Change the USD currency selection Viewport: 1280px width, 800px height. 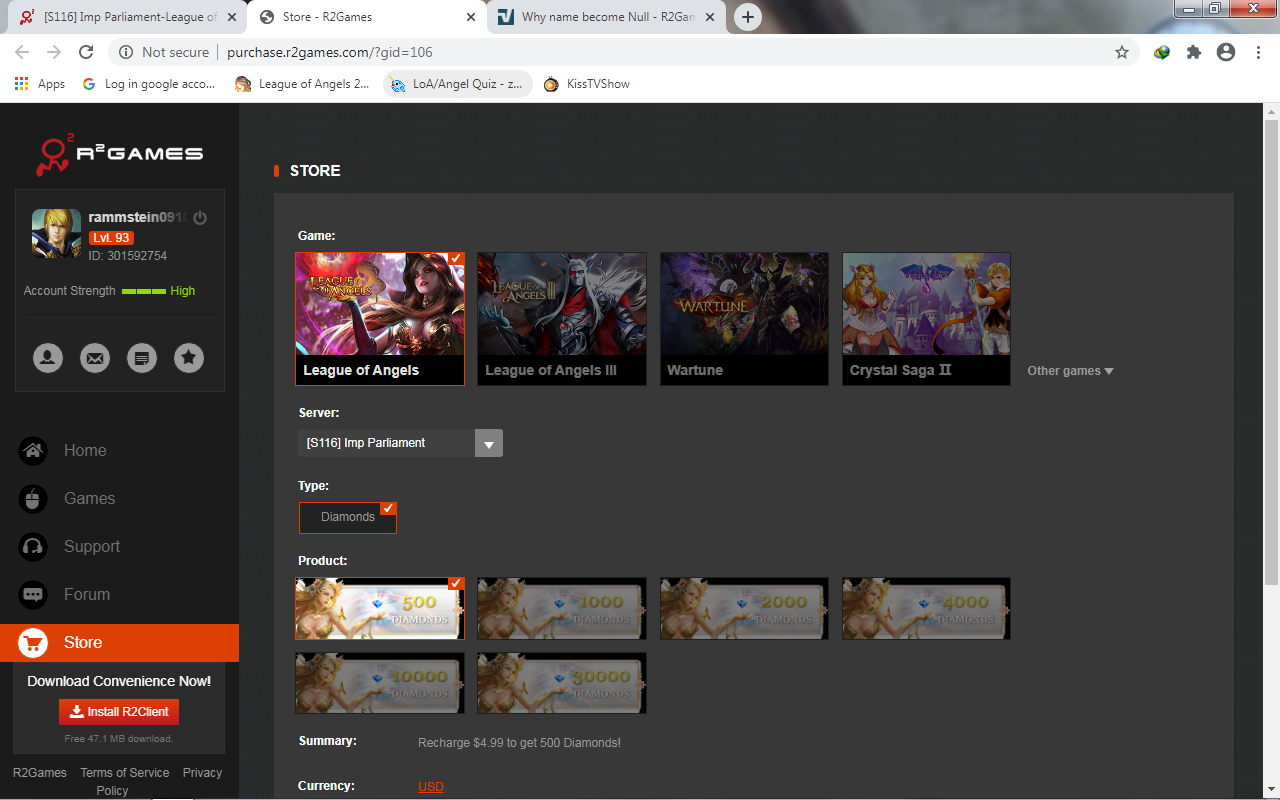(x=431, y=787)
